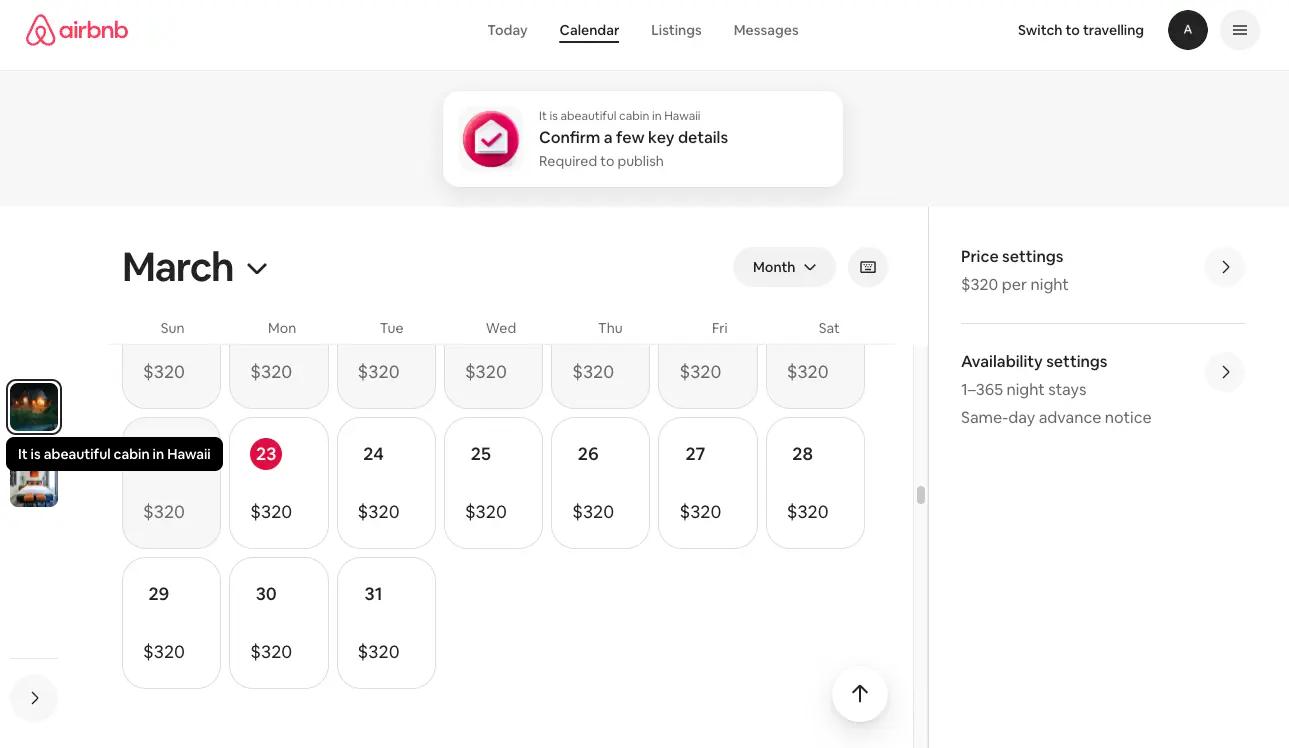Image resolution: width=1289 pixels, height=748 pixels.
Task: Select March 23 calendar day
Action: click(279, 483)
